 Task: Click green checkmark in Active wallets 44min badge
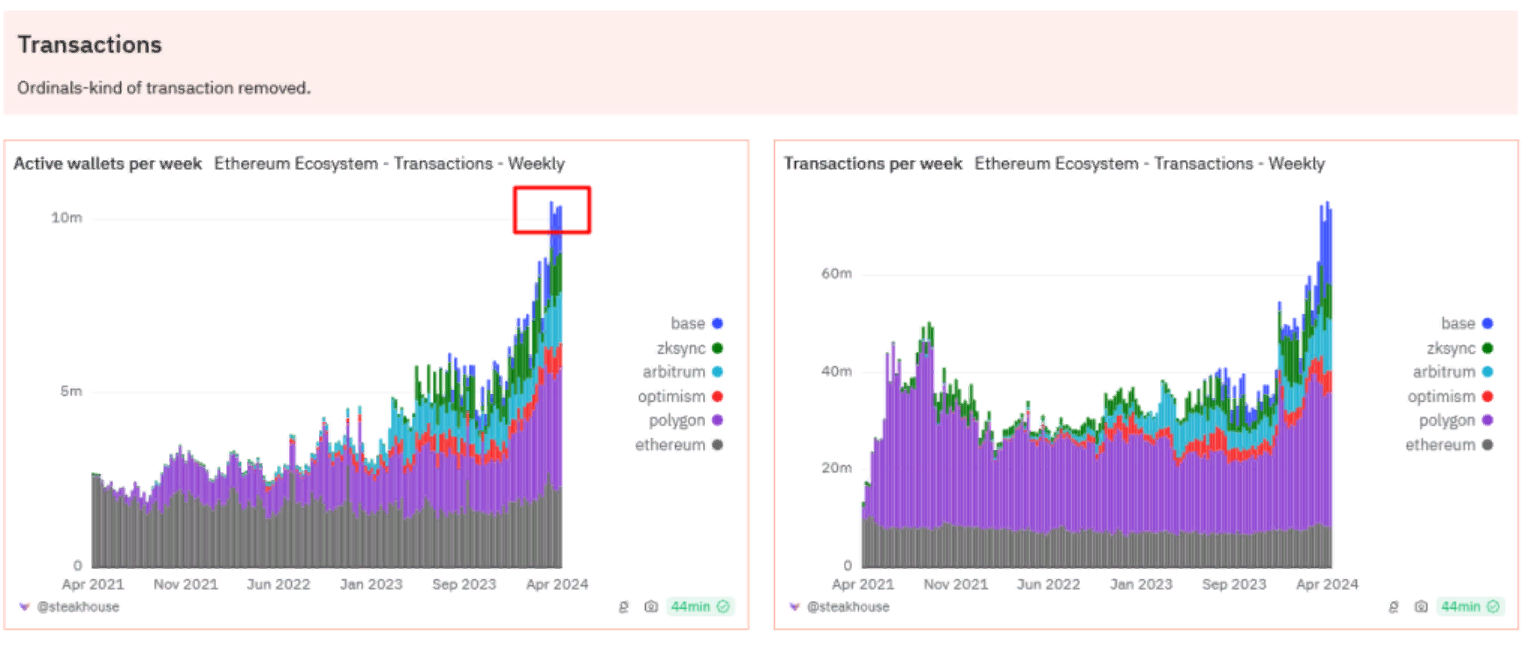point(723,607)
